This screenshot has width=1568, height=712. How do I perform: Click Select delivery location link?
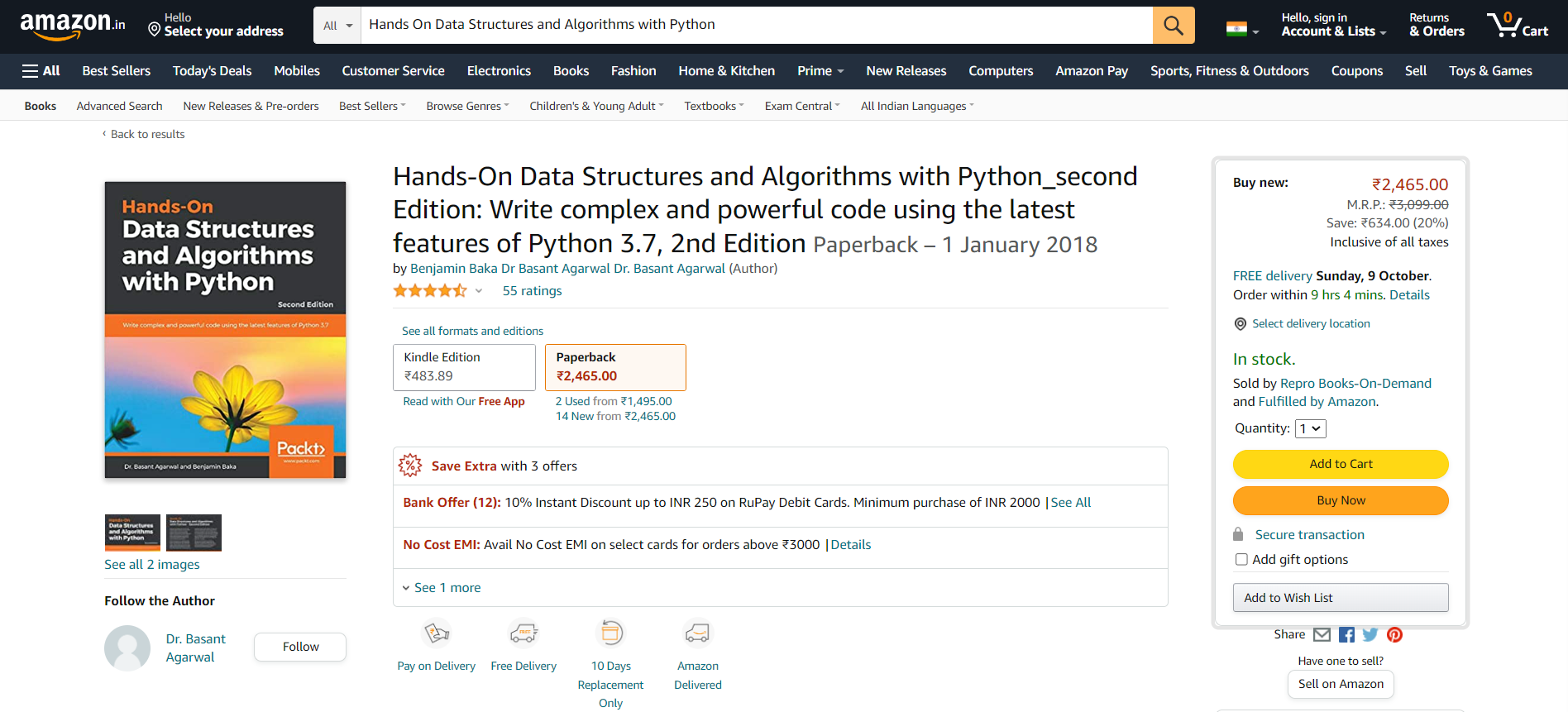pos(1311,324)
